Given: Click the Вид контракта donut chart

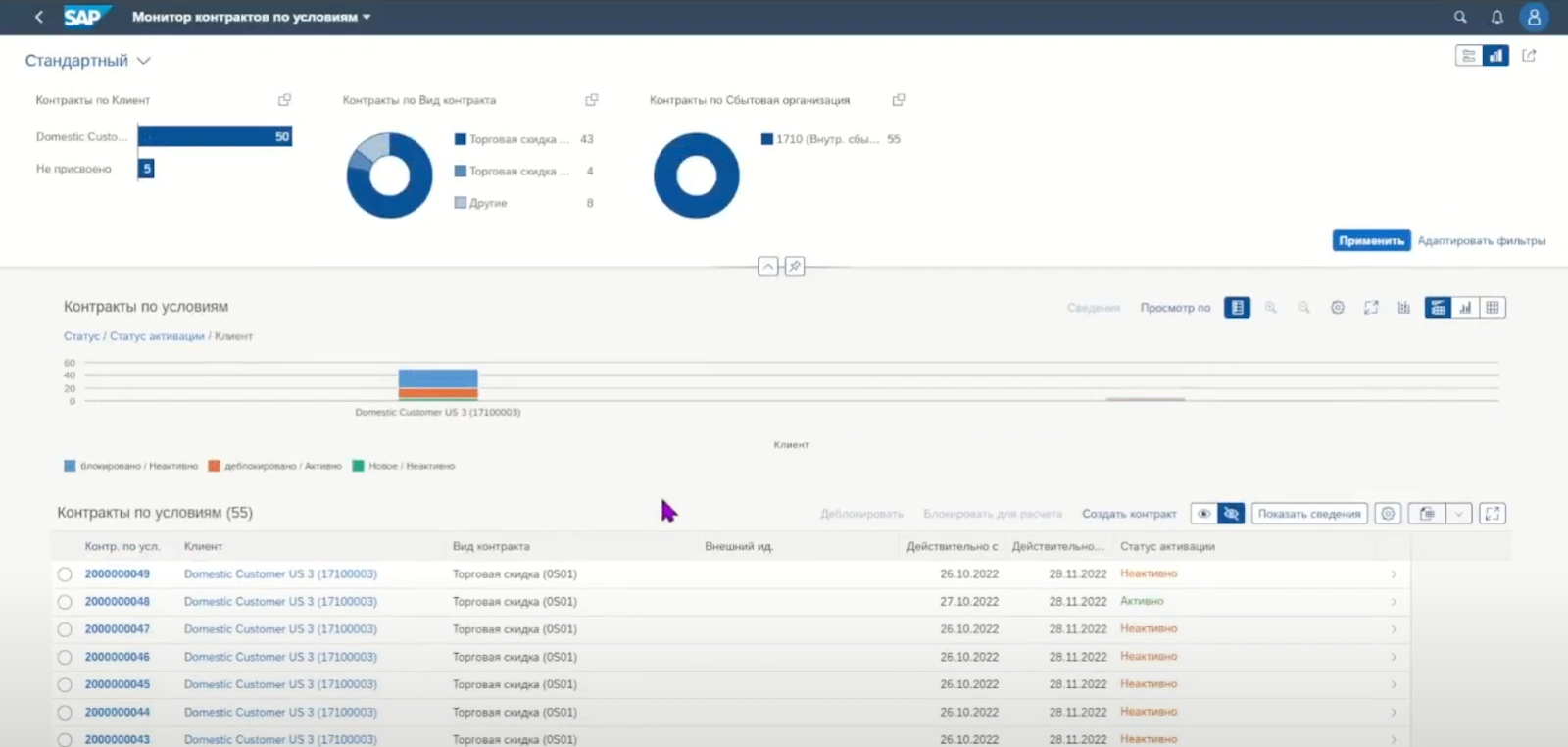Looking at the screenshot, I should (389, 175).
